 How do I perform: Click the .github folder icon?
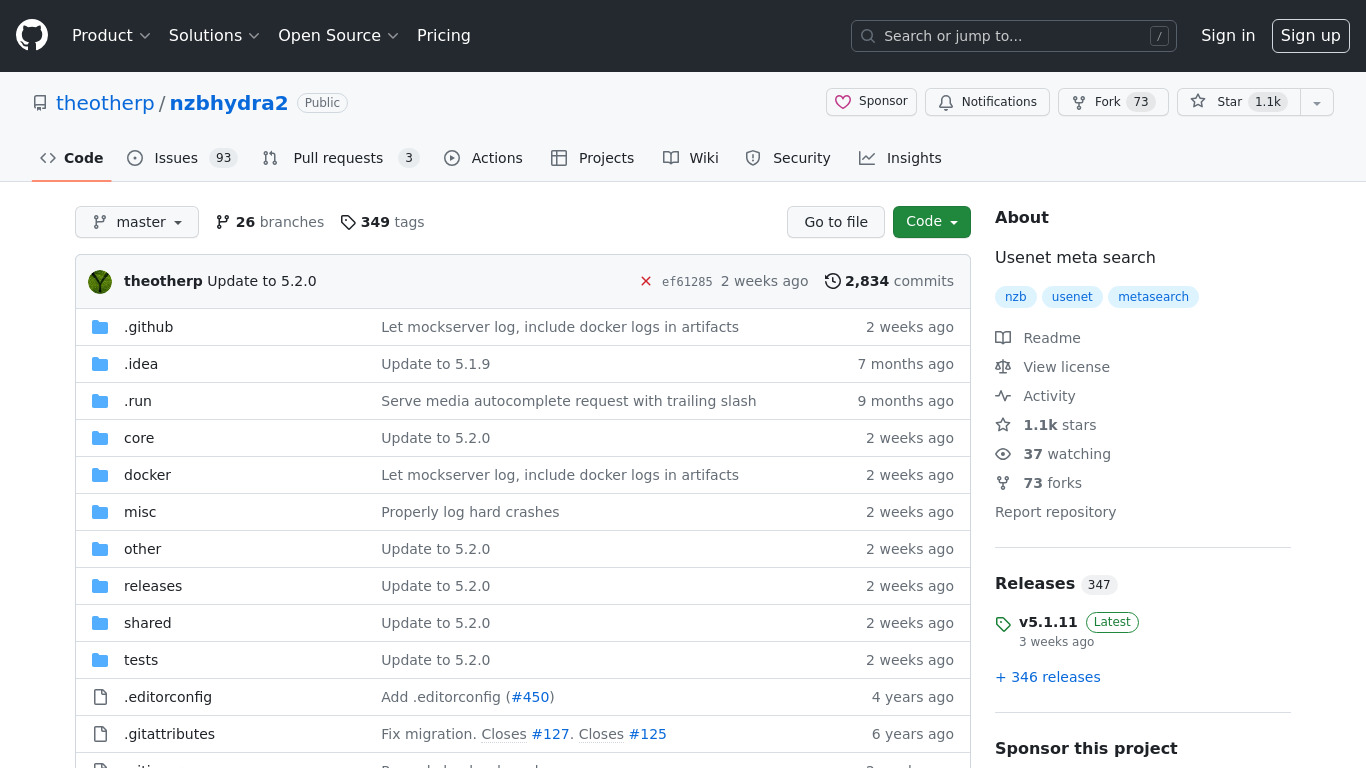[x=100, y=327]
